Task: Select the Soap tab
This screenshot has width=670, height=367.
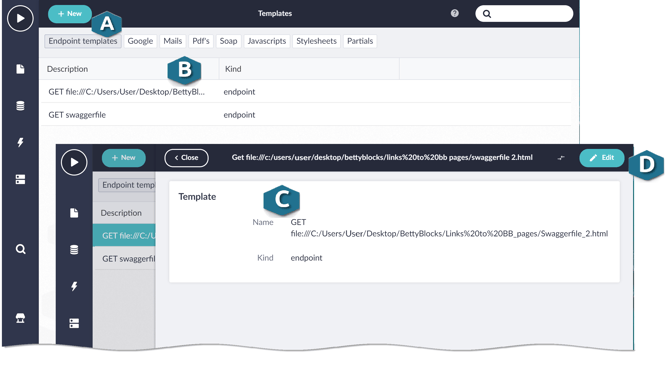Action: [x=228, y=41]
